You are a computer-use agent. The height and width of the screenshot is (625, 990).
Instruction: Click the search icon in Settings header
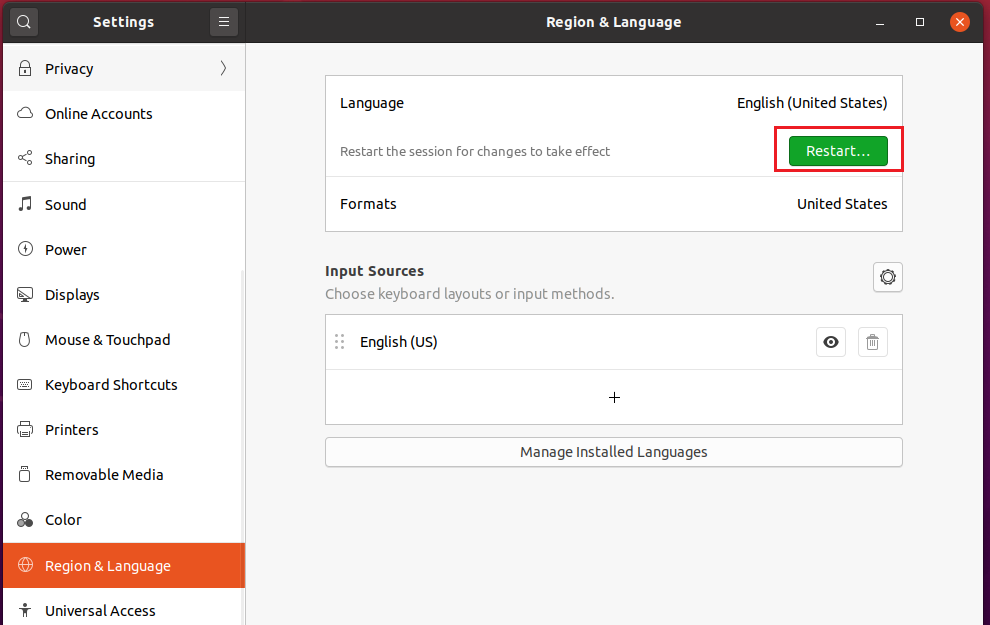pos(24,22)
